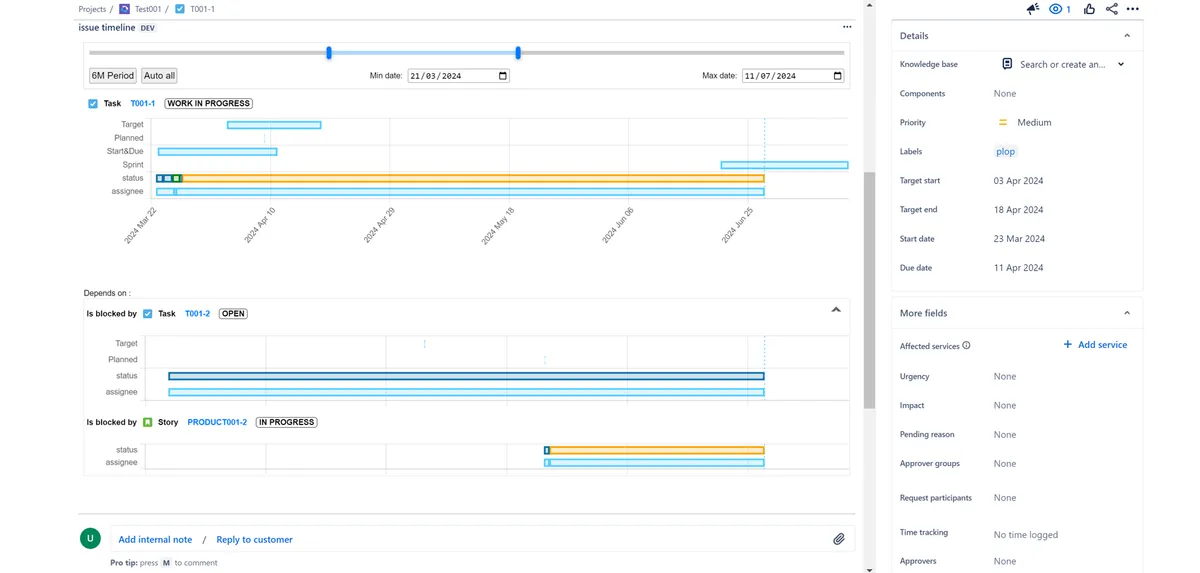This screenshot has width=1200, height=573.
Task: Click the Target bar of T001-1 timeline
Action: tap(274, 125)
